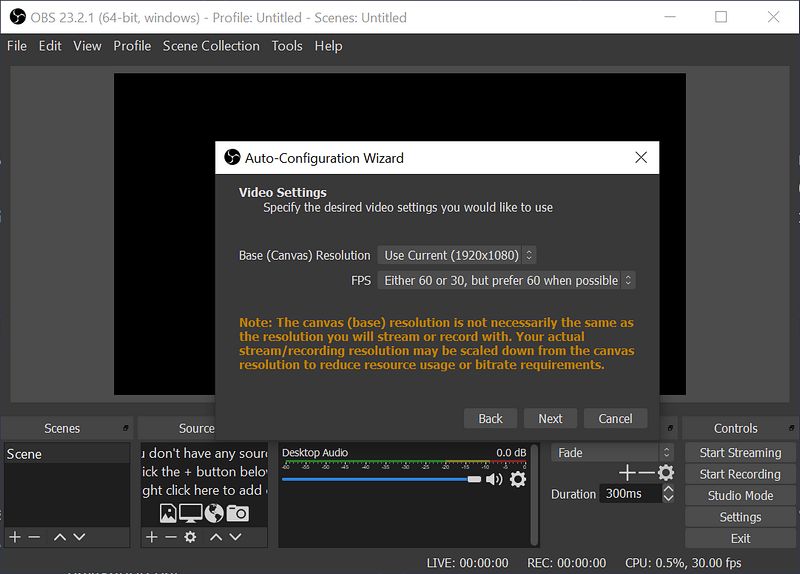Click the mixer panel scrollbar
This screenshot has height=574, width=800.
pyautogui.click(x=534, y=494)
